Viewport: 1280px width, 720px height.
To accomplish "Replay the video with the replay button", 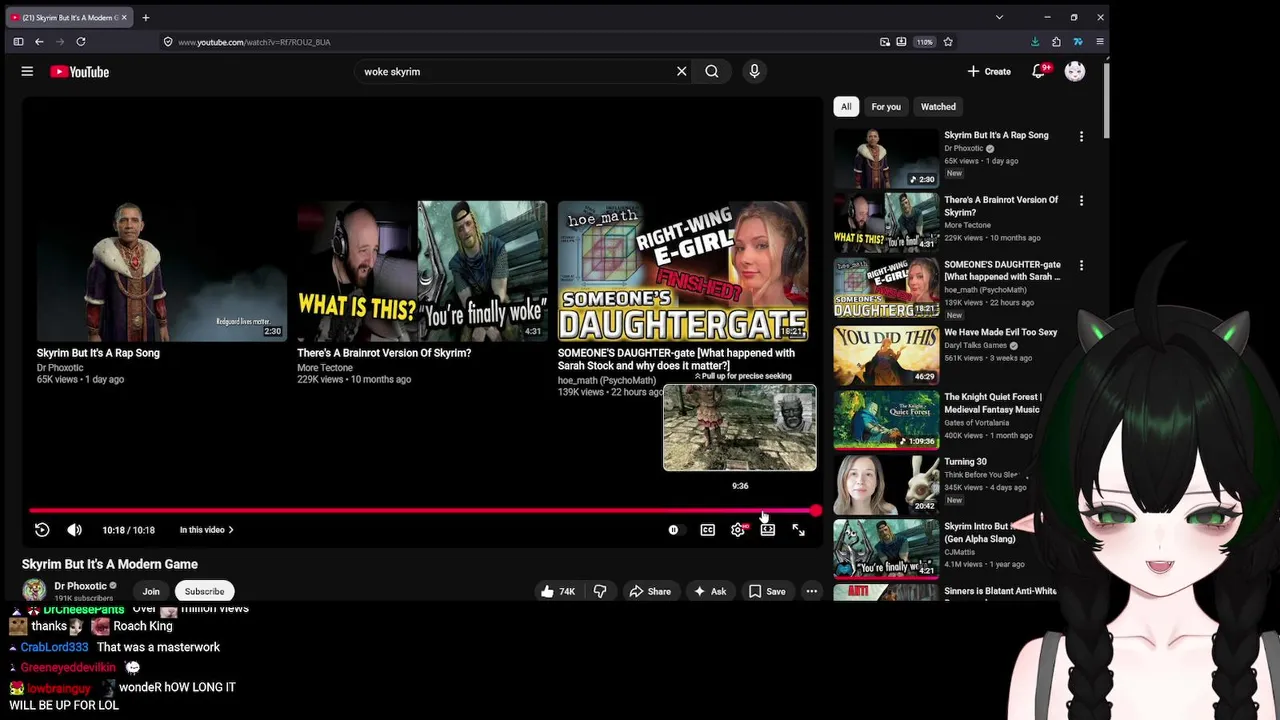I will 42,530.
